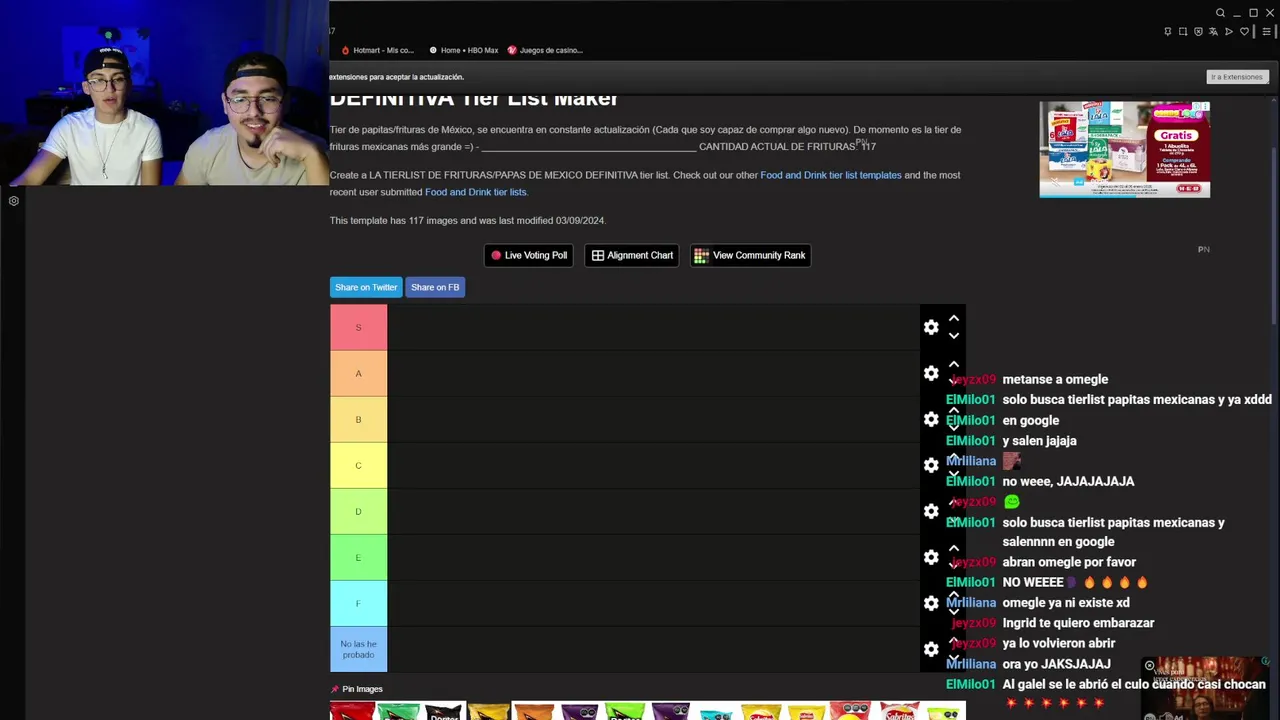Open the Live Voting Poll
The height and width of the screenshot is (720, 1280).
pos(528,255)
